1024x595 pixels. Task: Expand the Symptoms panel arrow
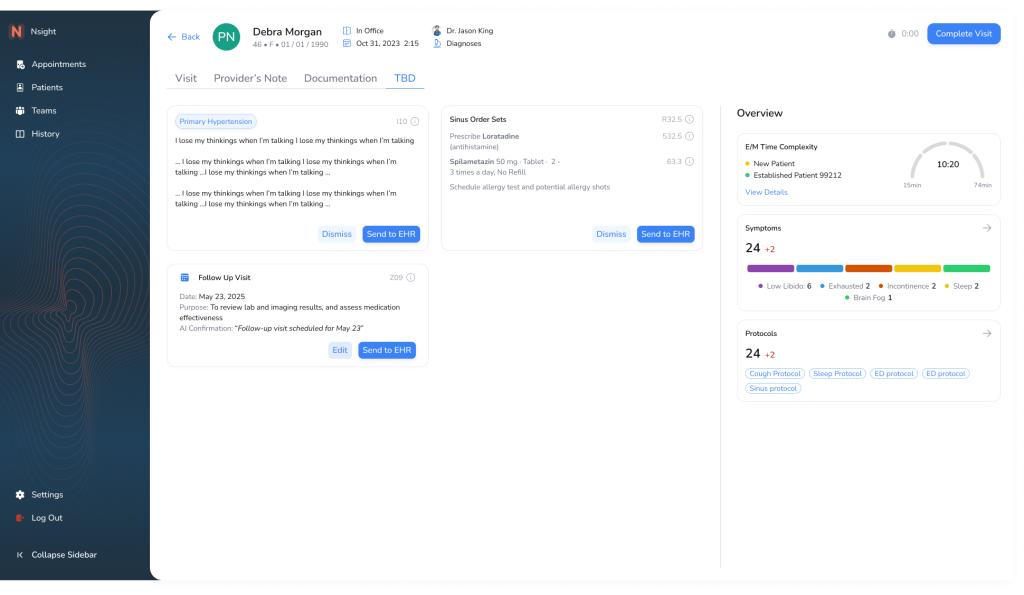pyautogui.click(x=986, y=228)
